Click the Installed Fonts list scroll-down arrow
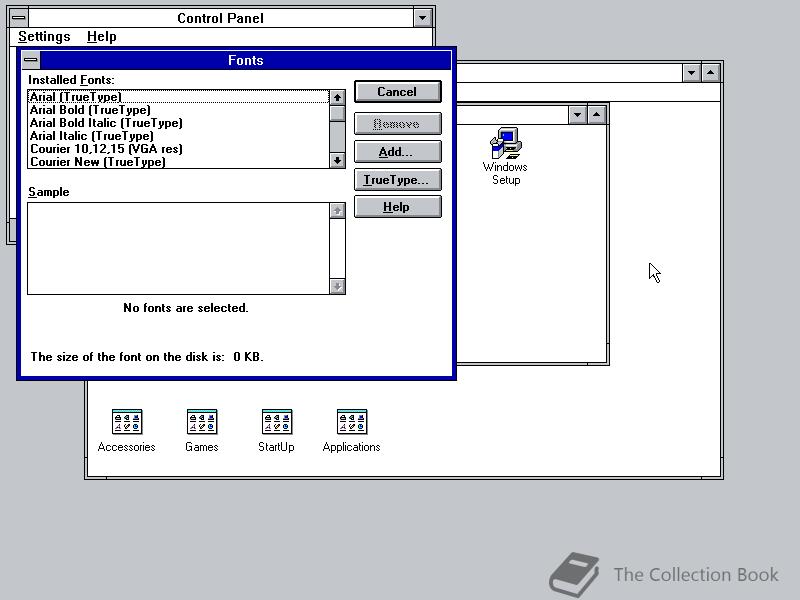This screenshot has height=600, width=800. pyautogui.click(x=337, y=161)
